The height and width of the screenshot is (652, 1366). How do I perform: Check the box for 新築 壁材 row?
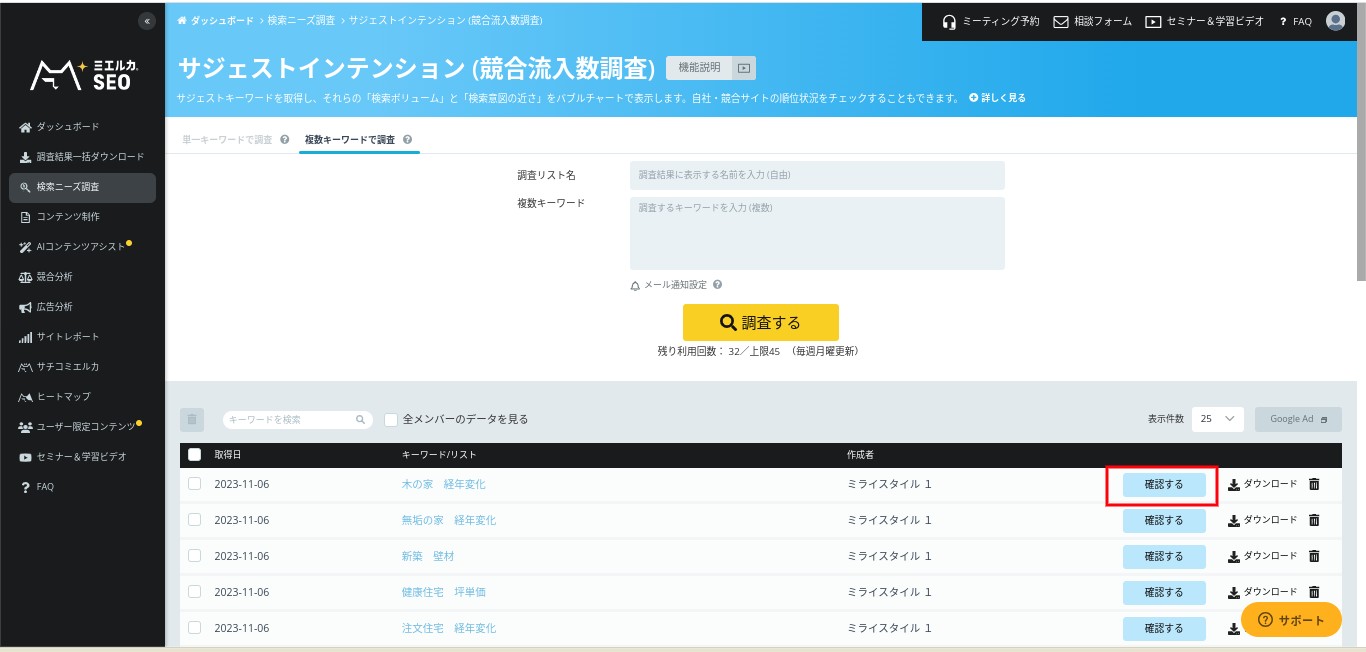pyautogui.click(x=195, y=556)
